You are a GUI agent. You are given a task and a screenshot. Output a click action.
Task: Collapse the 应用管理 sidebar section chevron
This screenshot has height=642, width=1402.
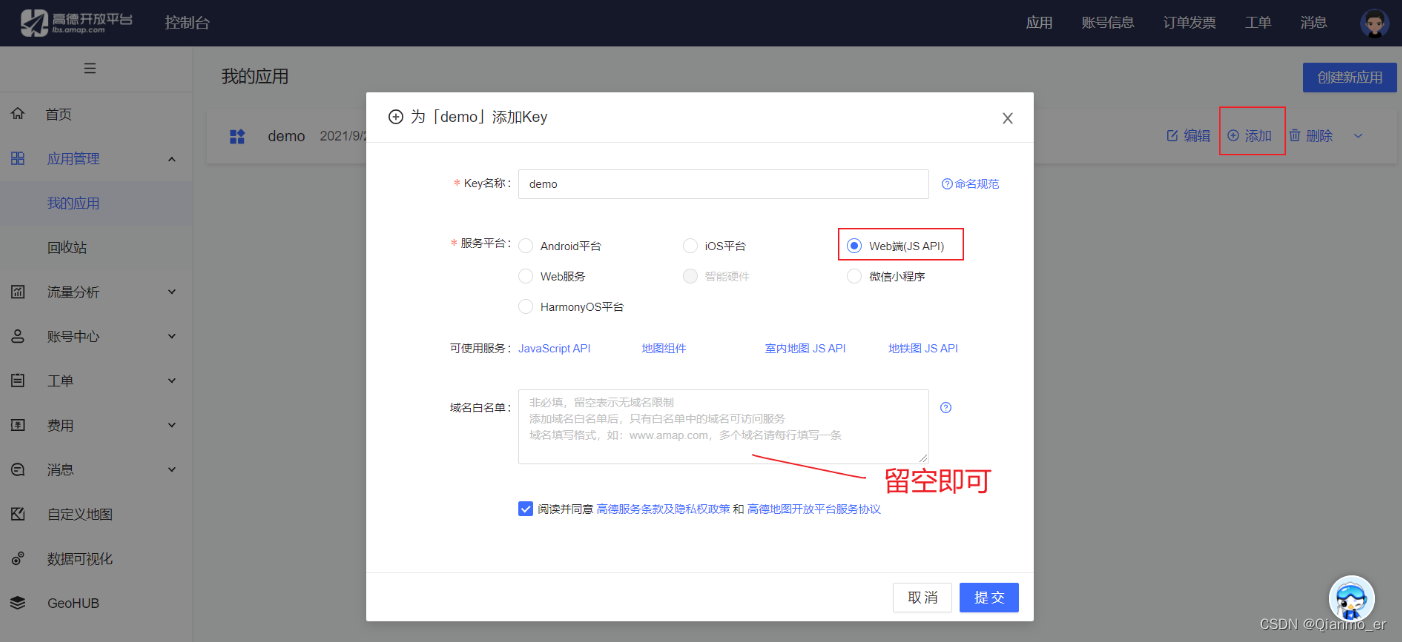(x=171, y=159)
